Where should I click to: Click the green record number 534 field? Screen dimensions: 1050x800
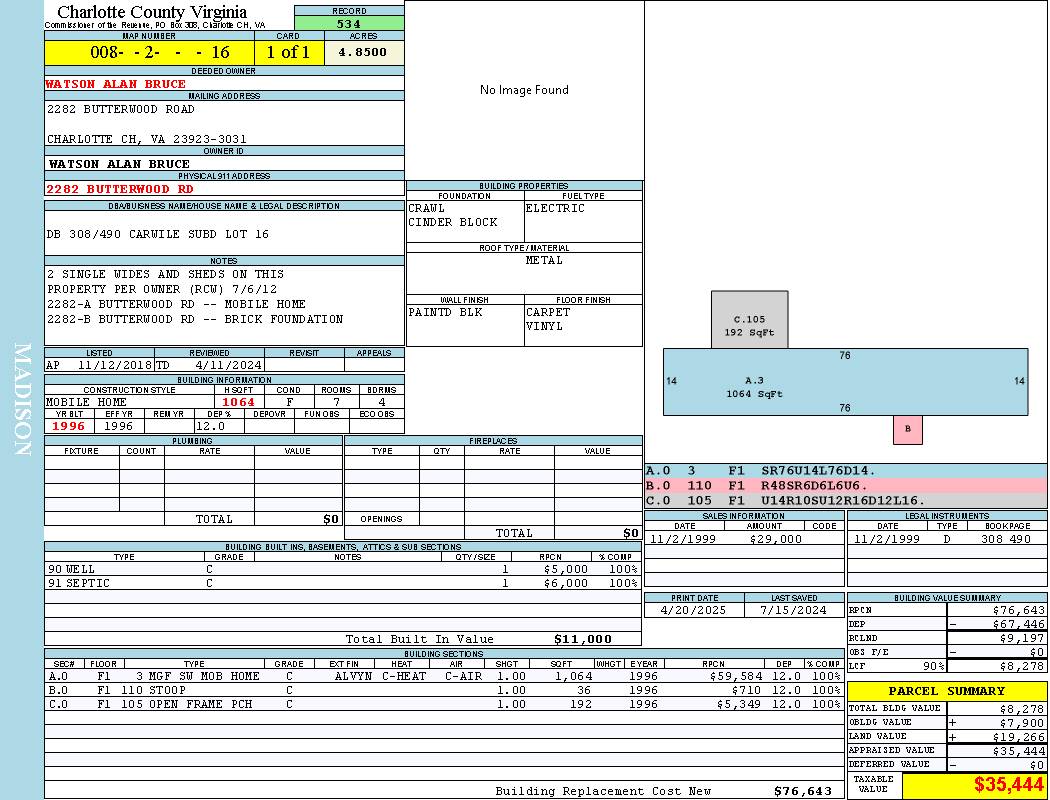349,23
